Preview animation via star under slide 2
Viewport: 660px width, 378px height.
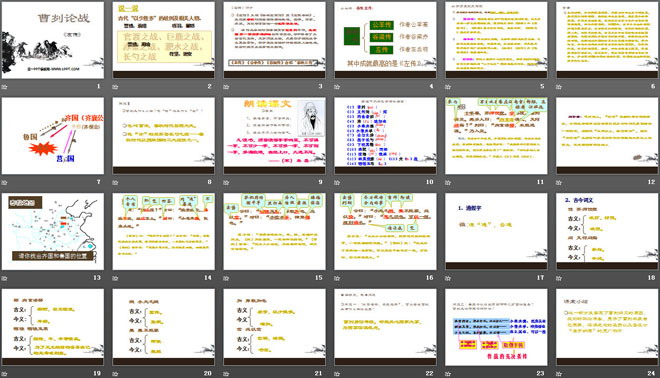click(x=115, y=87)
